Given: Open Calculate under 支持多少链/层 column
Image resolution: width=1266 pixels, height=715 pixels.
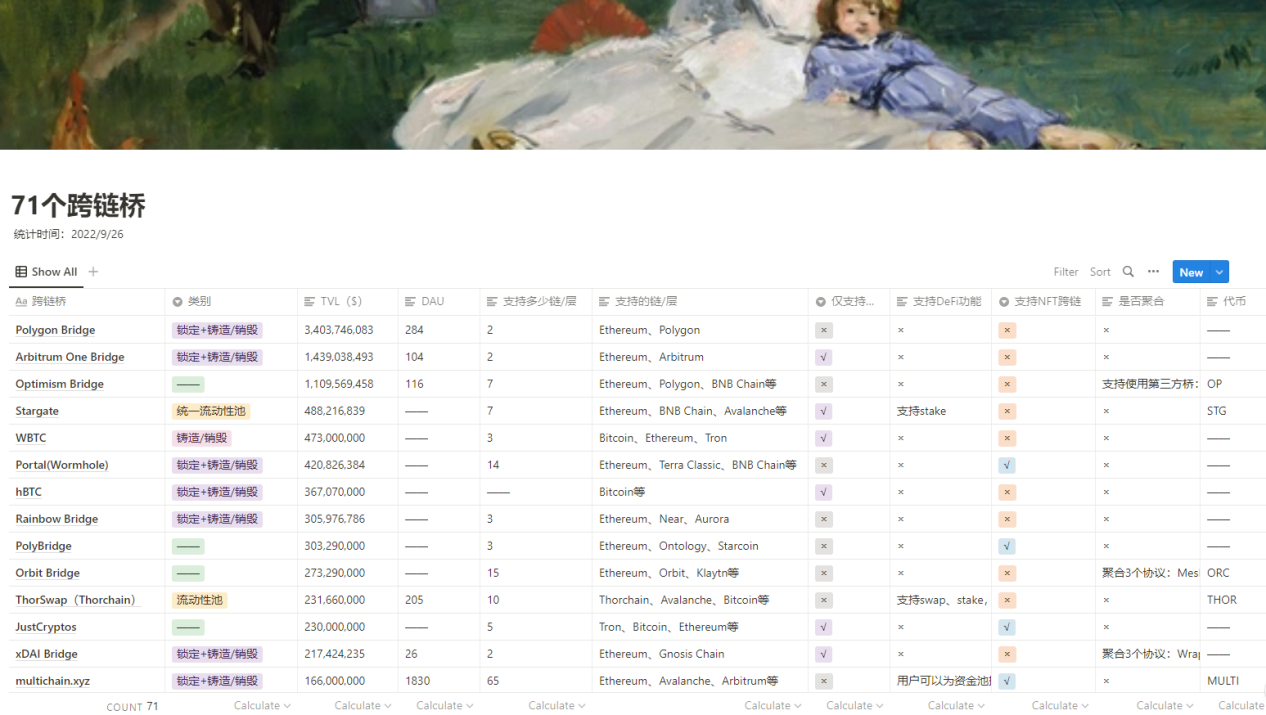Looking at the screenshot, I should [556, 705].
